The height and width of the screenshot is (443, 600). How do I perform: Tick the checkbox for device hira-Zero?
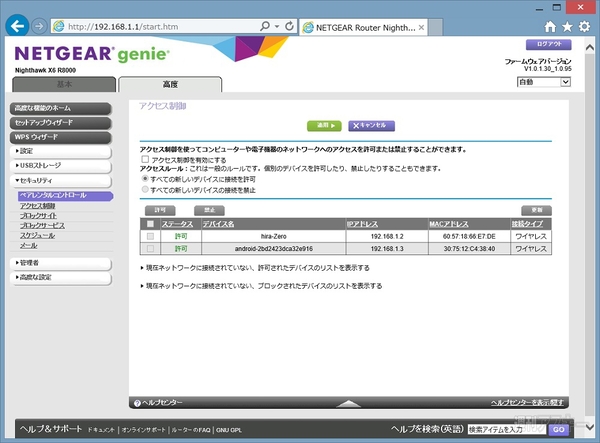151,236
